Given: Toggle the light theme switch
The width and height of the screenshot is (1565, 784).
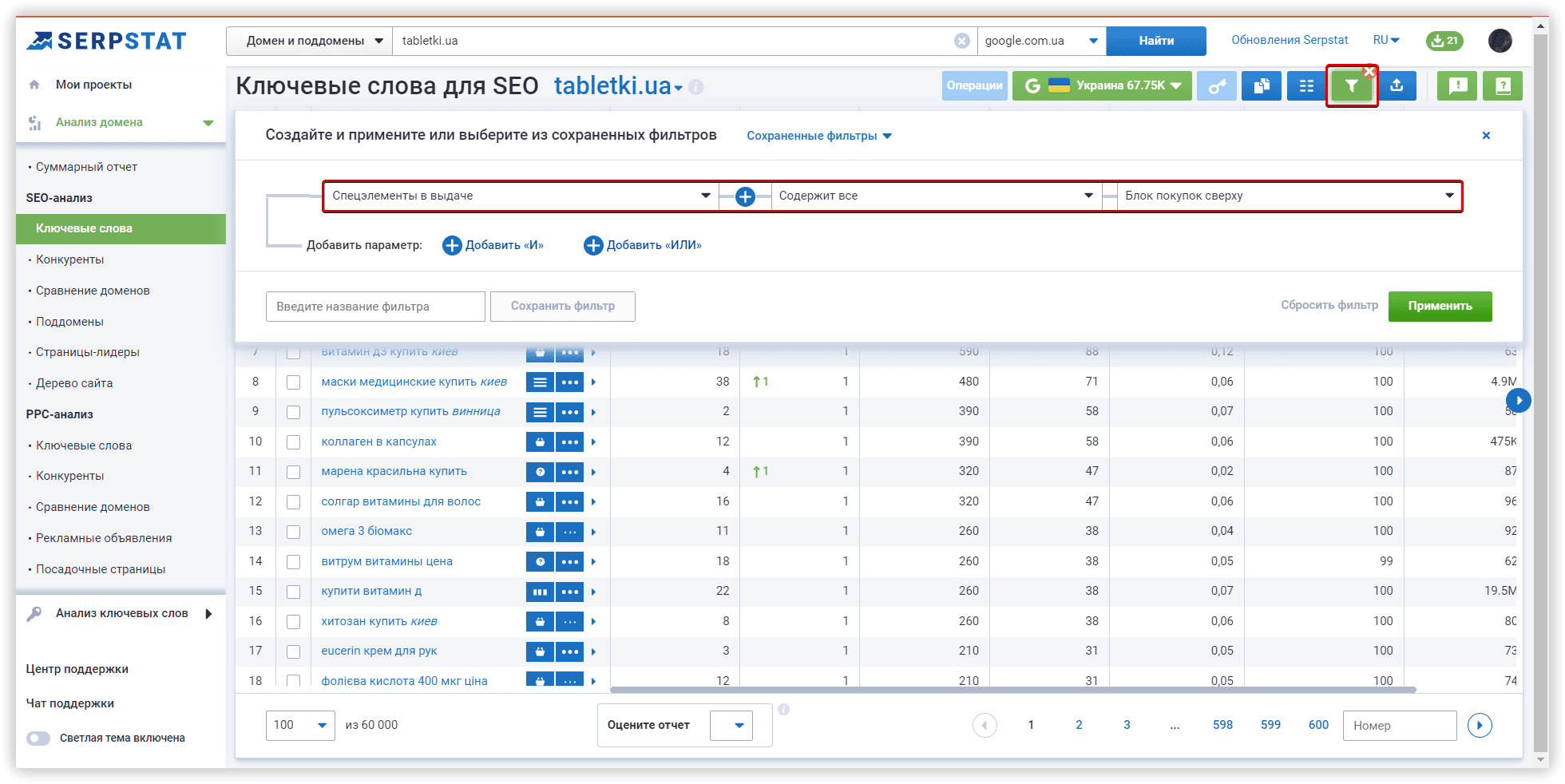Looking at the screenshot, I should coord(38,738).
